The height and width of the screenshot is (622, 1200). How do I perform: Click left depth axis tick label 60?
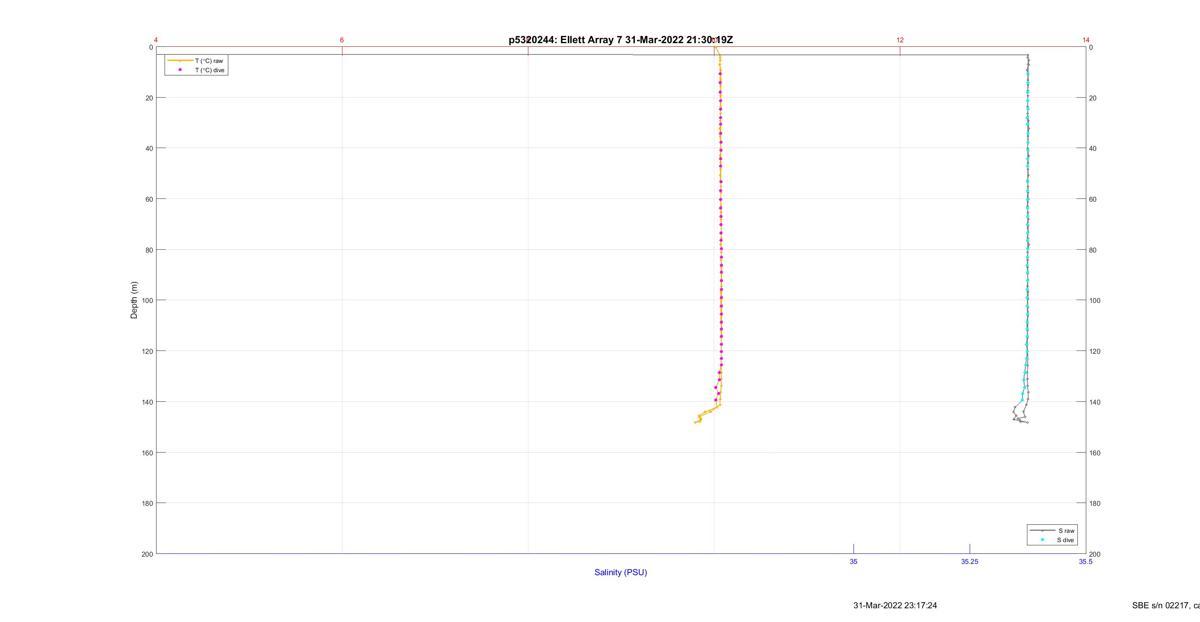[x=148, y=199]
